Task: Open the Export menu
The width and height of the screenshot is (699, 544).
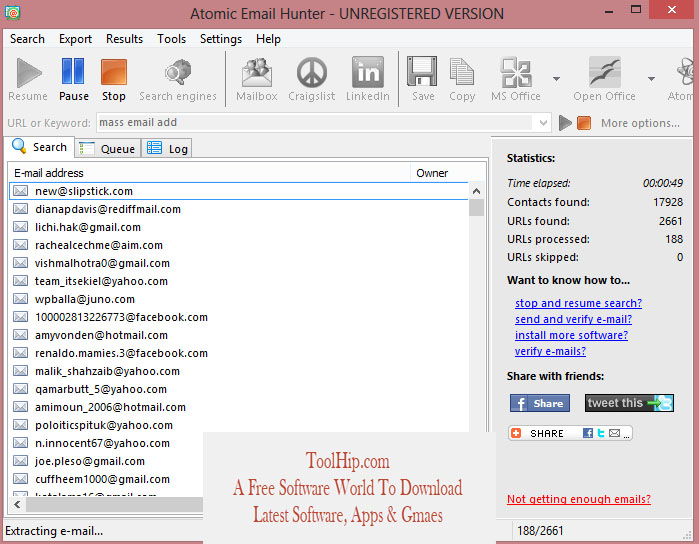Action: (x=75, y=39)
